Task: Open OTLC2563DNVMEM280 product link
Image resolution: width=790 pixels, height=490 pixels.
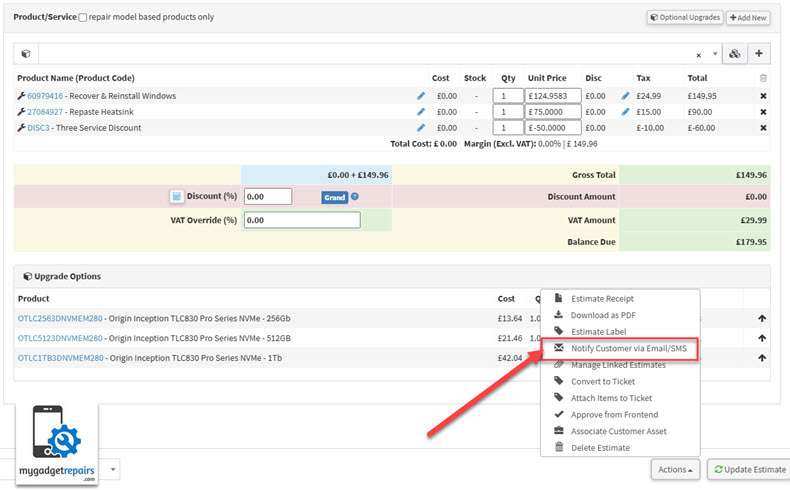Action: click(60, 318)
